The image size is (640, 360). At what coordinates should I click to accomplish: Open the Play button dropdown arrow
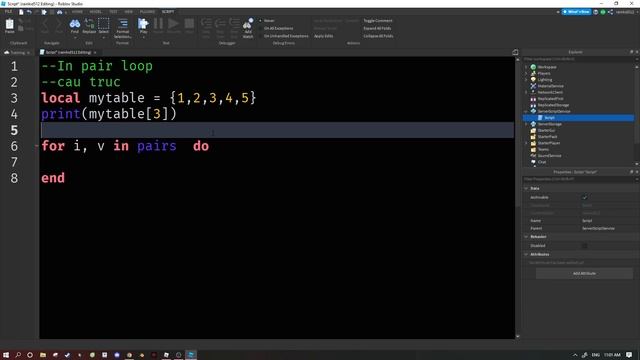(143, 38)
